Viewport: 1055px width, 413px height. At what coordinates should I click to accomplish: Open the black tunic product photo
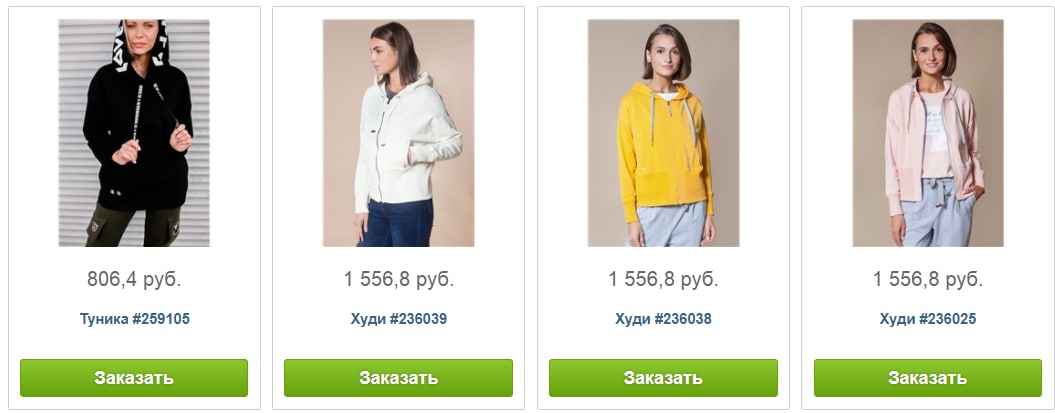[x=134, y=133]
